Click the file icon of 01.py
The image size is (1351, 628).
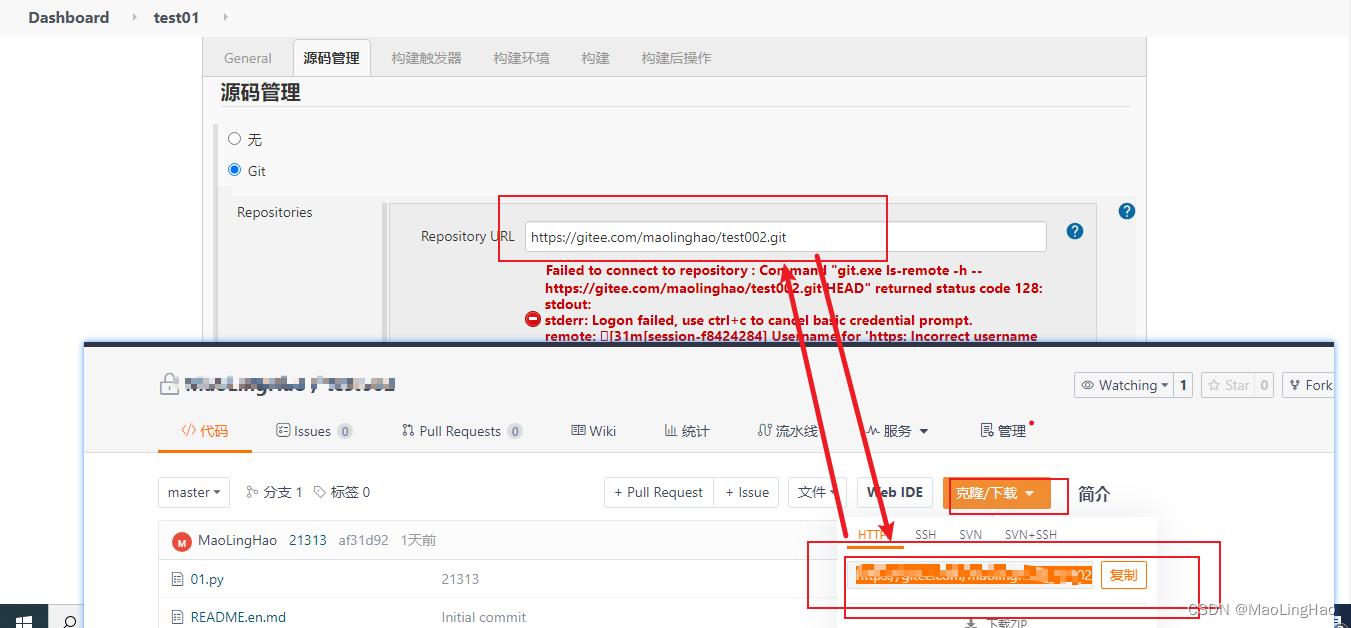pyautogui.click(x=178, y=579)
